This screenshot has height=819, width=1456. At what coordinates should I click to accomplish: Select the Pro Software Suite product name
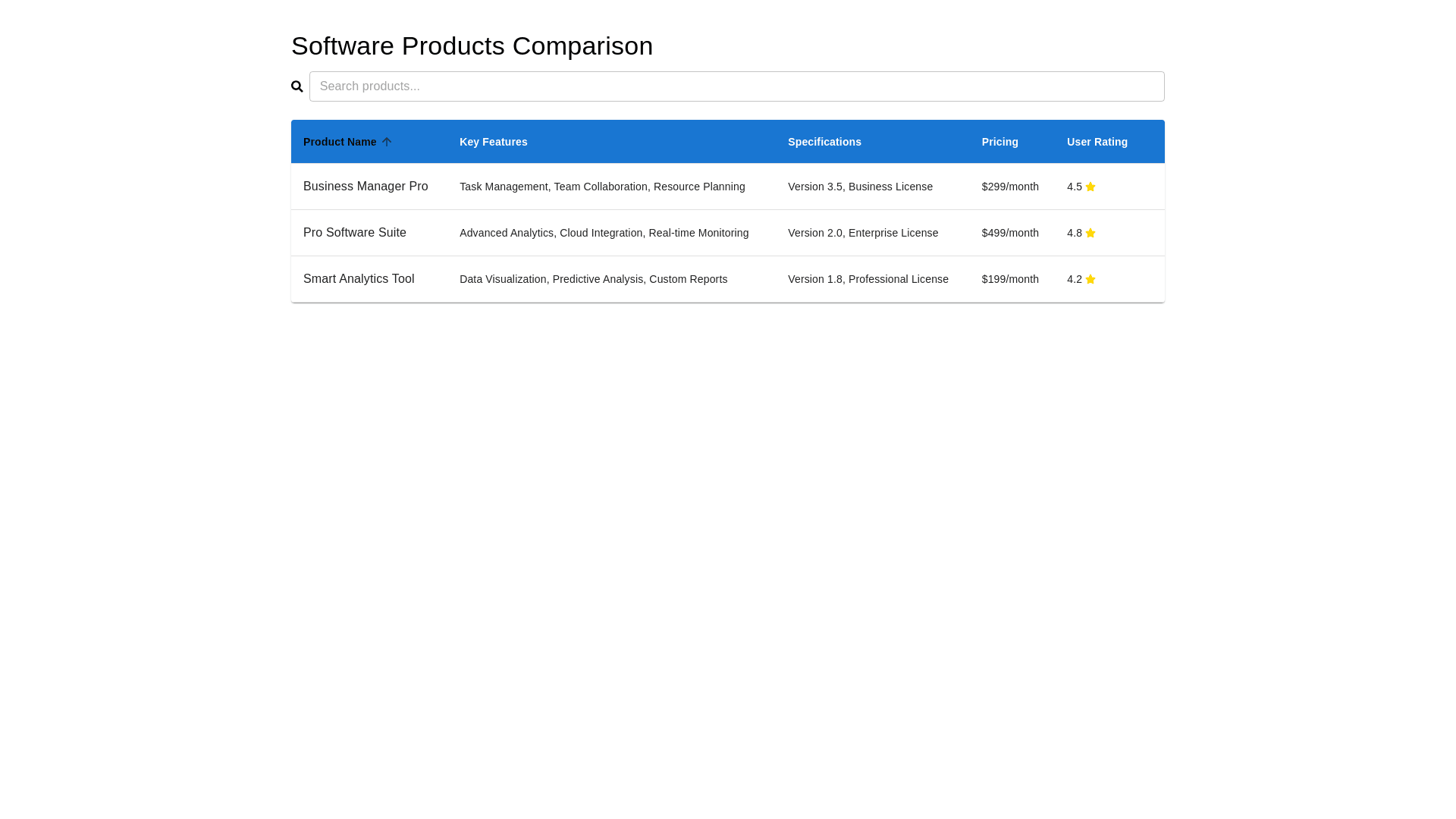pyautogui.click(x=355, y=233)
